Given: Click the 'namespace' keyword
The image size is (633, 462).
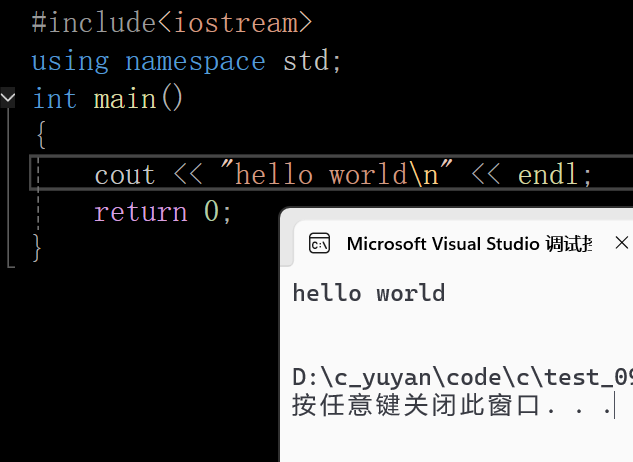Looking at the screenshot, I should coord(195,62).
